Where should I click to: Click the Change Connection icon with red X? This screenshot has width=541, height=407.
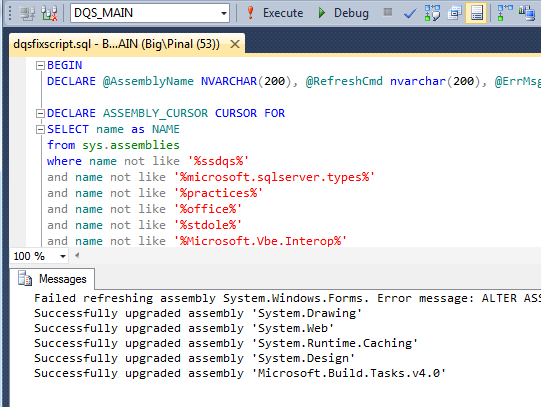click(49, 13)
